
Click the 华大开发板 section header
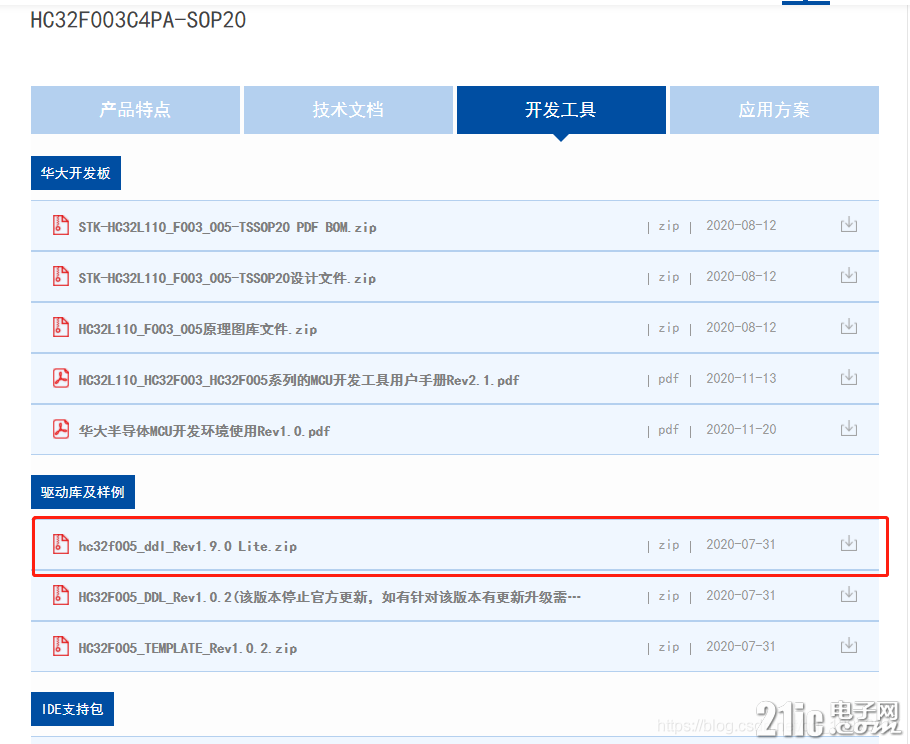coord(76,173)
